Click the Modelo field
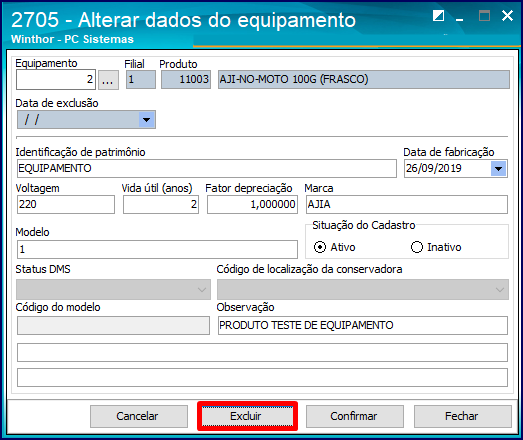This screenshot has width=523, height=440. coord(157,249)
